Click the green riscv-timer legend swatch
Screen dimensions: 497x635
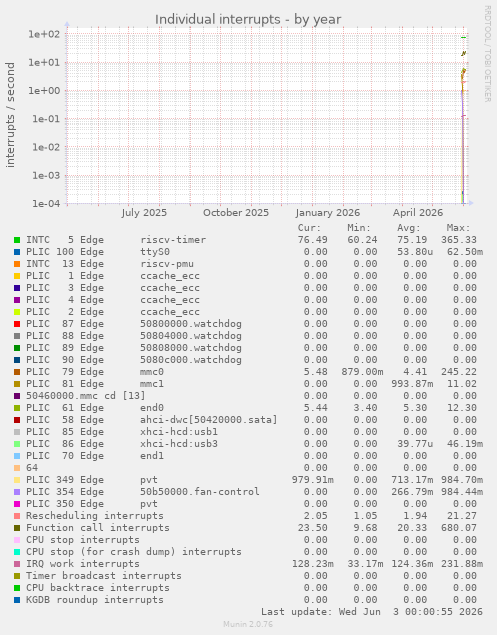point(17,240)
